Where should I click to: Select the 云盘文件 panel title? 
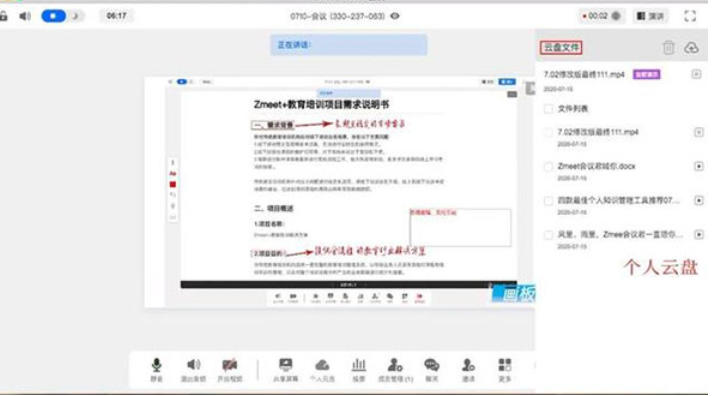coord(561,47)
